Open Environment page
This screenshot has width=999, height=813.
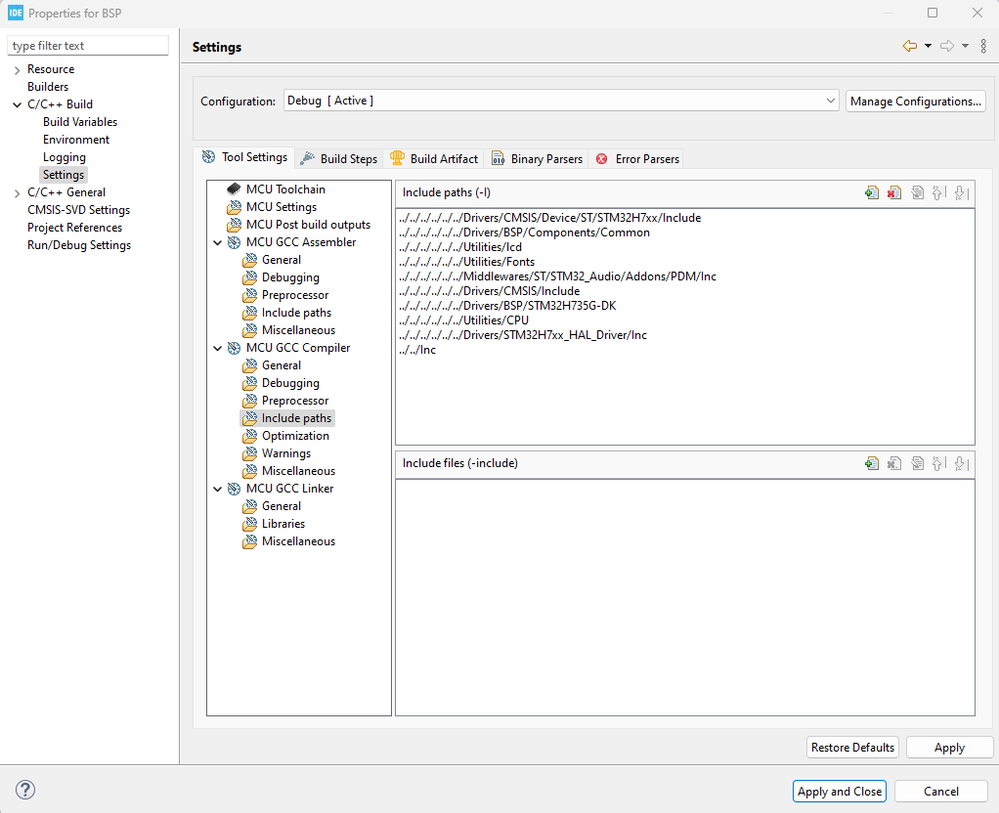[76, 140]
